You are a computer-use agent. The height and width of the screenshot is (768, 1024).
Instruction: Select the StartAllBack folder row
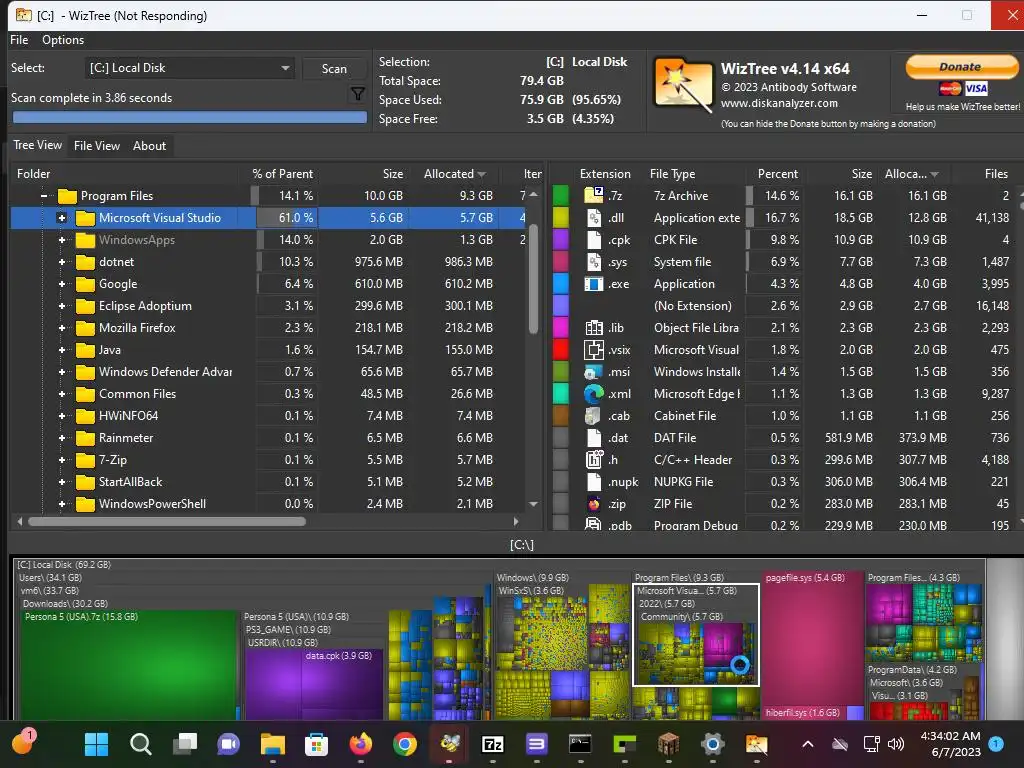click(x=268, y=482)
